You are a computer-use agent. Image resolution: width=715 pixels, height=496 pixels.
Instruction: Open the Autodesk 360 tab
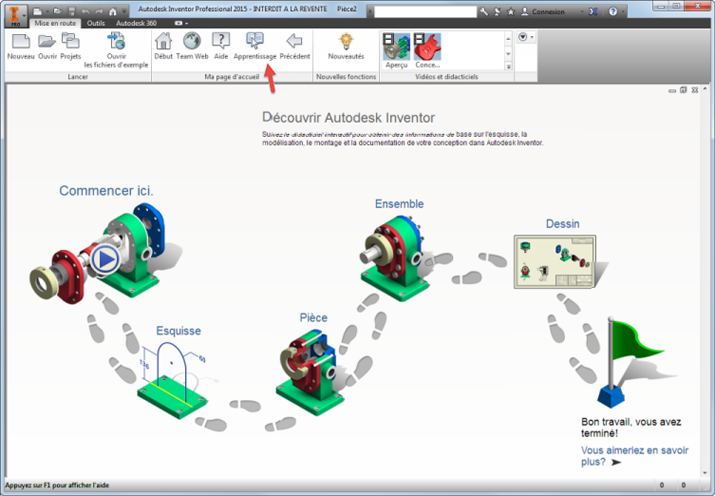click(x=136, y=23)
